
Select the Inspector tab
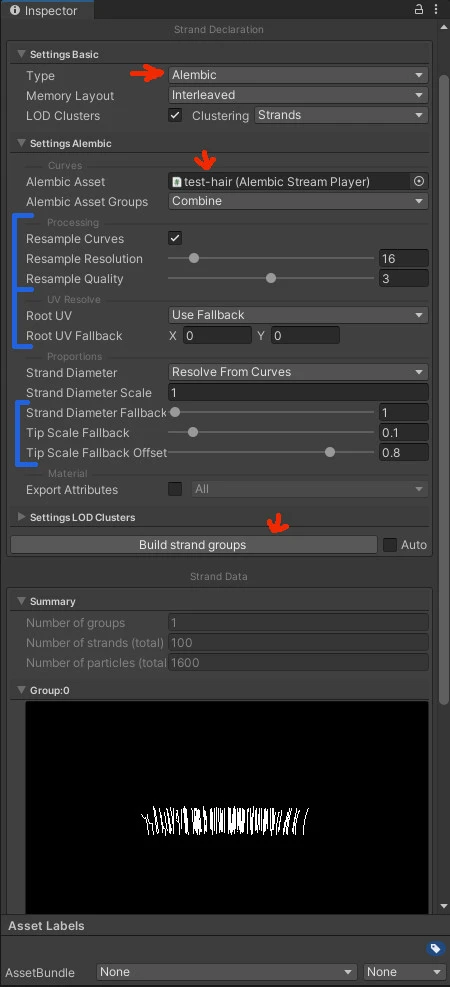47,11
